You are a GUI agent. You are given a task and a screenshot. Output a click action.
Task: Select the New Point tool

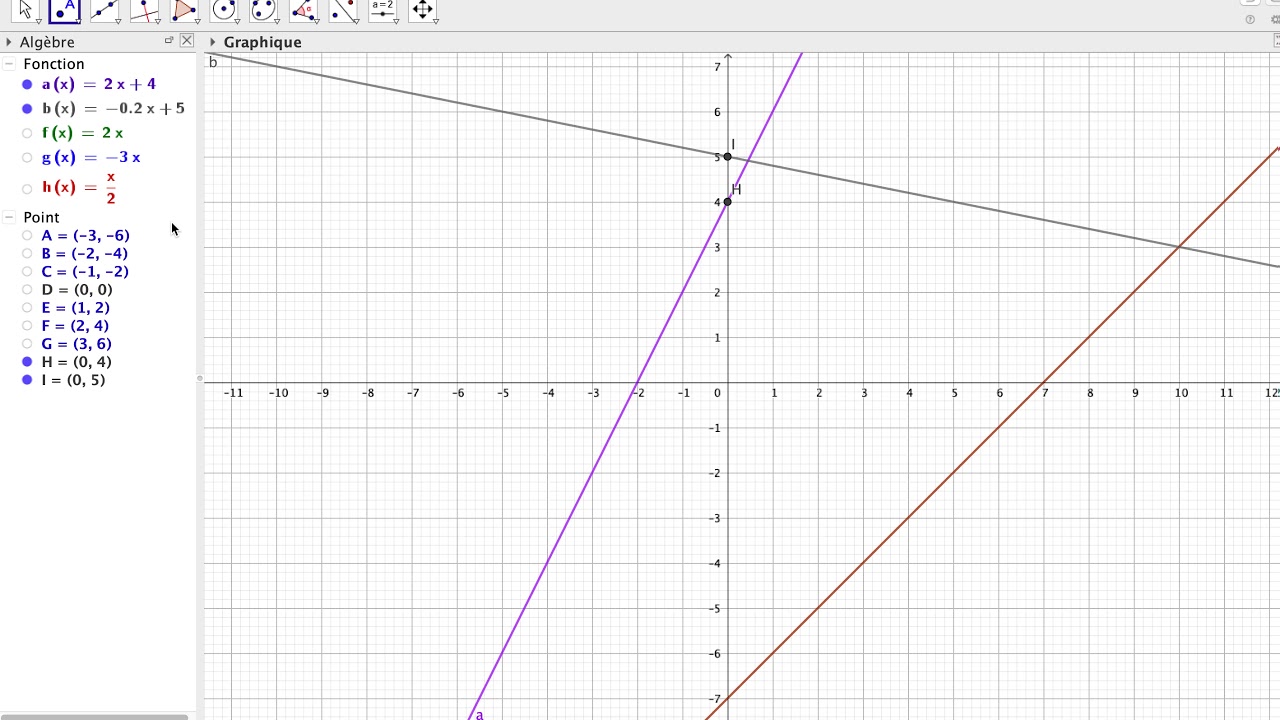[64, 10]
